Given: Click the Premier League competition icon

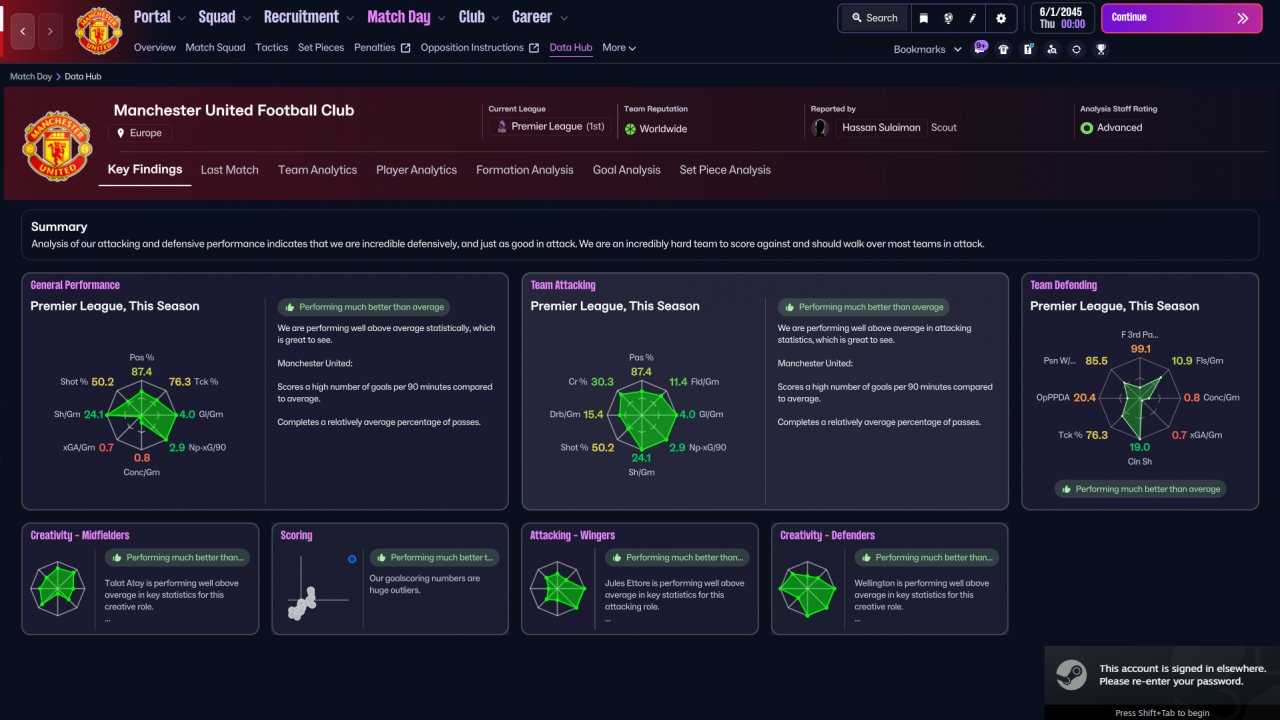Looking at the screenshot, I should coord(502,127).
